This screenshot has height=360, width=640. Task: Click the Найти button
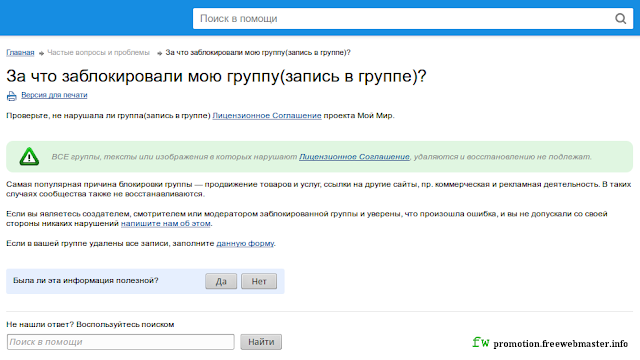[x=261, y=342]
